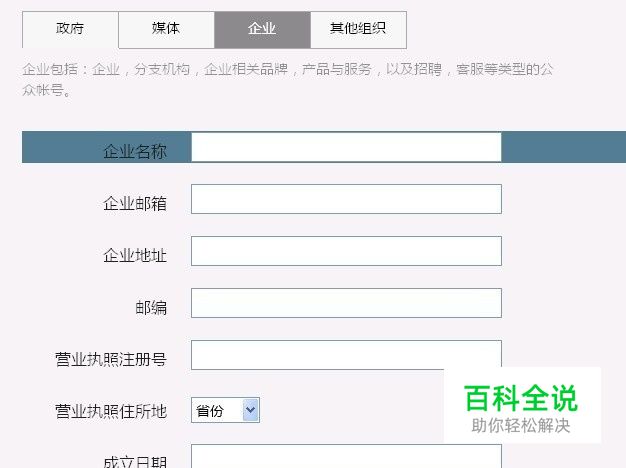Click into the 企业地址 field
Screen dimensions: 626x468
(346, 251)
